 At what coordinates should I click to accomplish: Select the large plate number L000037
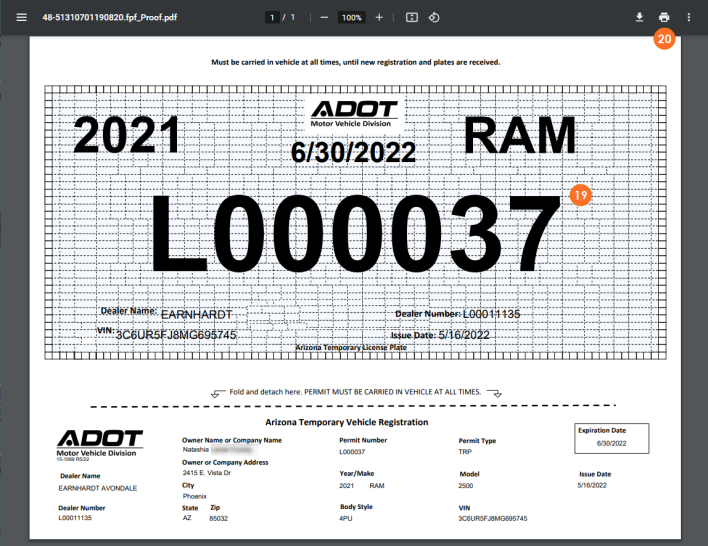(x=355, y=234)
